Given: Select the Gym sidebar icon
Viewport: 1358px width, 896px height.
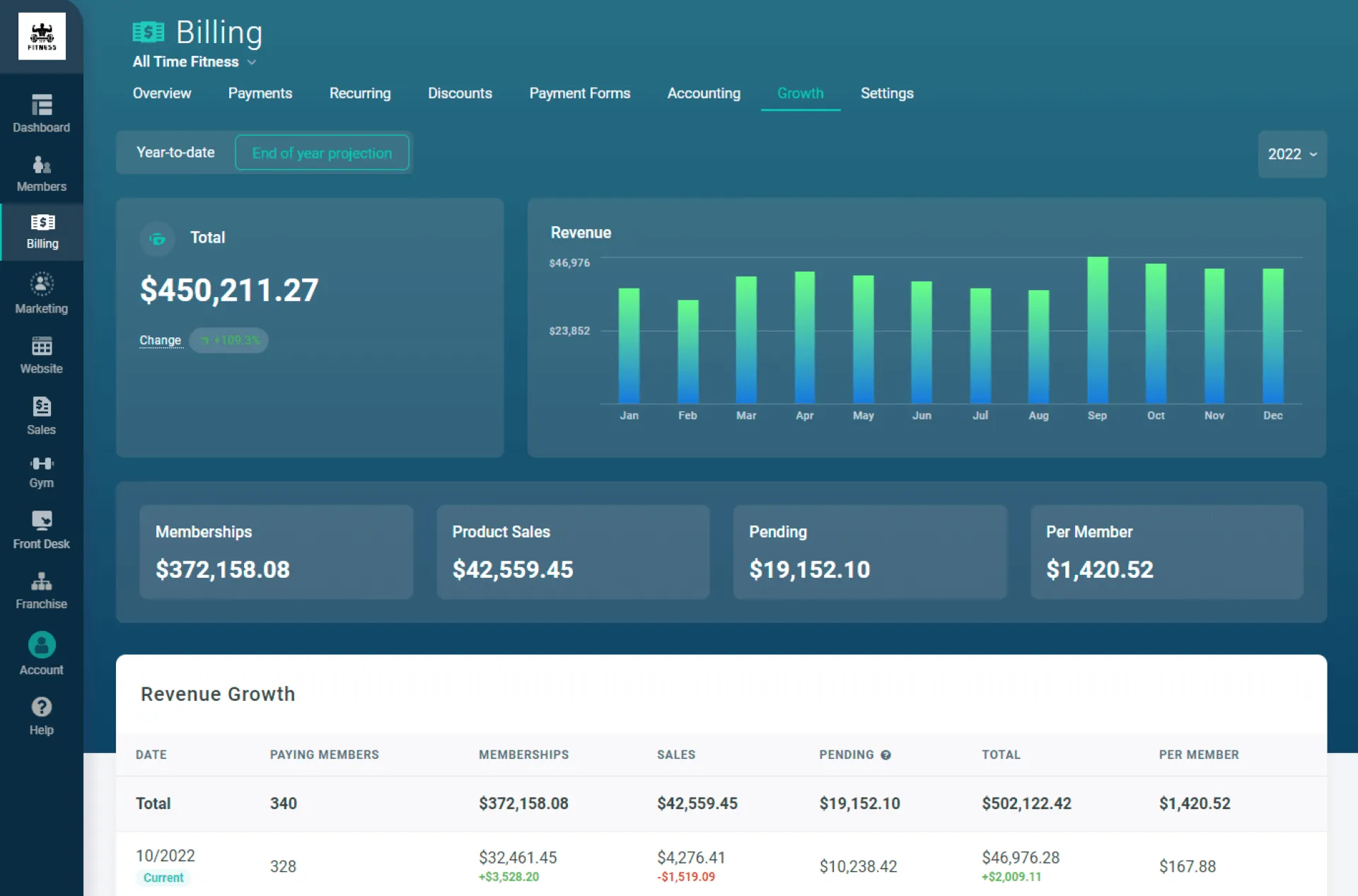Looking at the screenshot, I should coord(42,470).
